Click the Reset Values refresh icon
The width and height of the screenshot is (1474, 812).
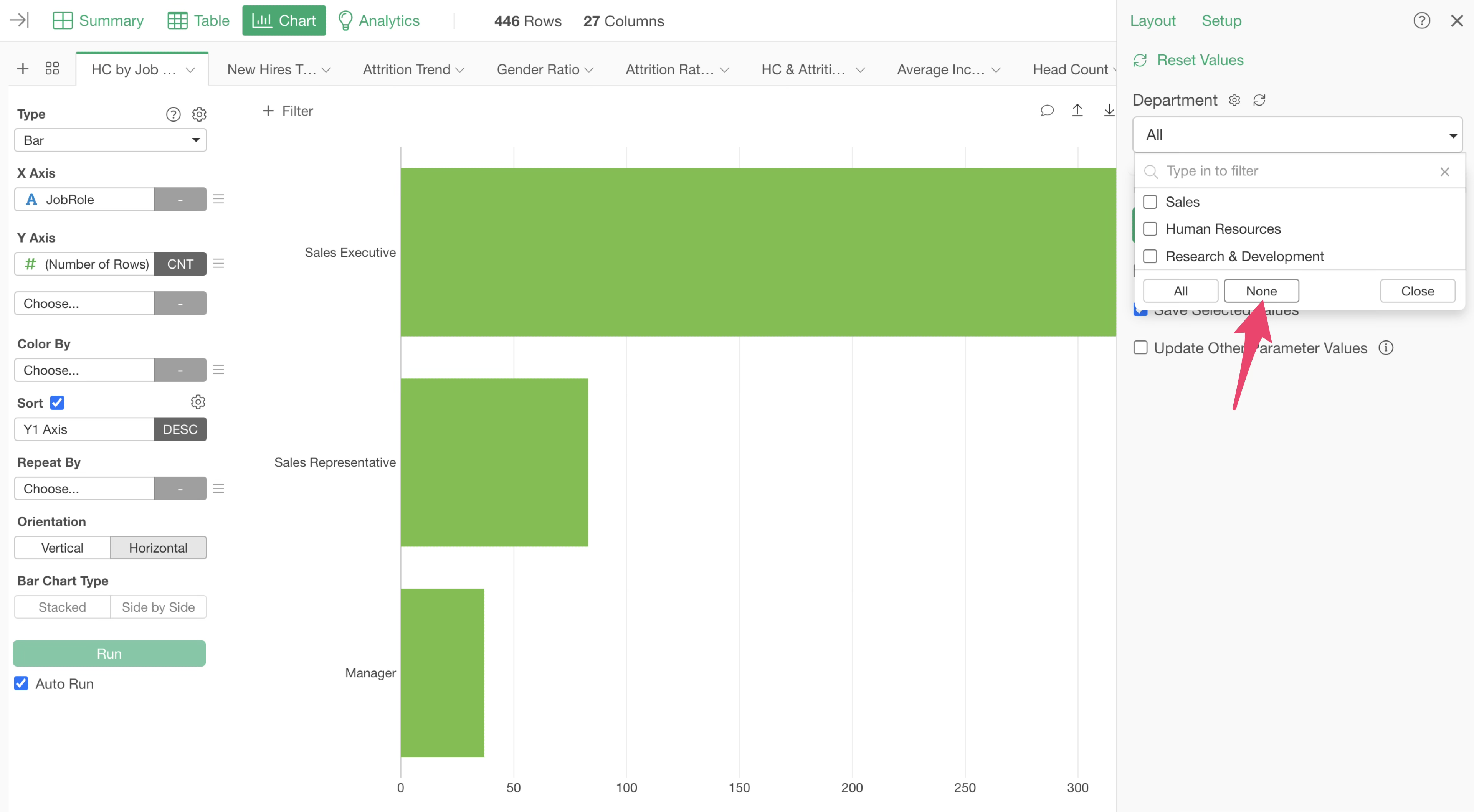(x=1140, y=60)
